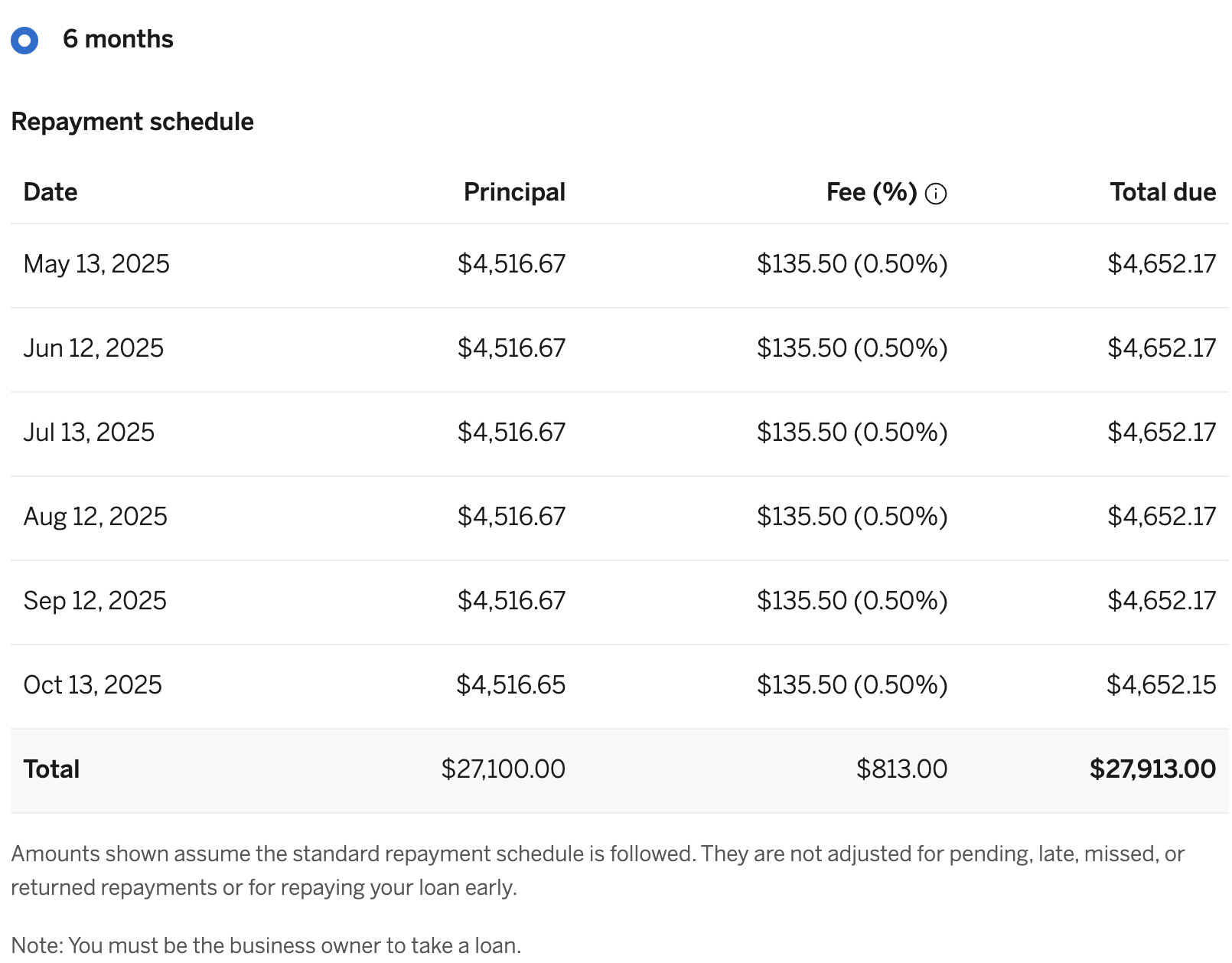Click the Jul 13, 2025 date cell

click(x=89, y=433)
